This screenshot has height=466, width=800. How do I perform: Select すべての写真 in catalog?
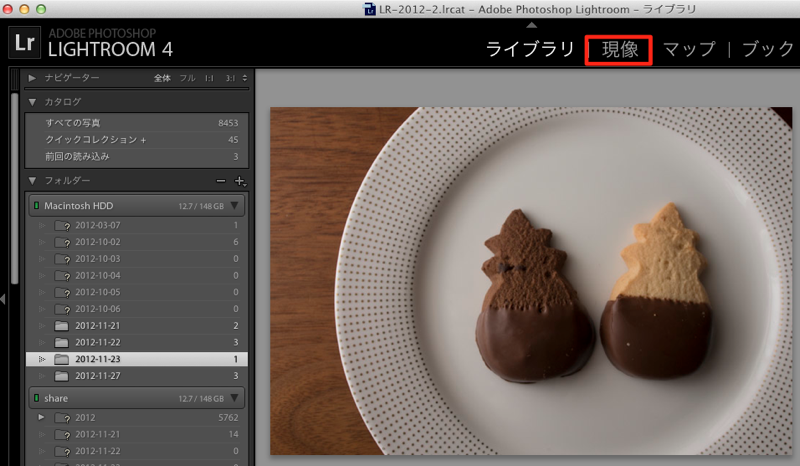[137, 123]
